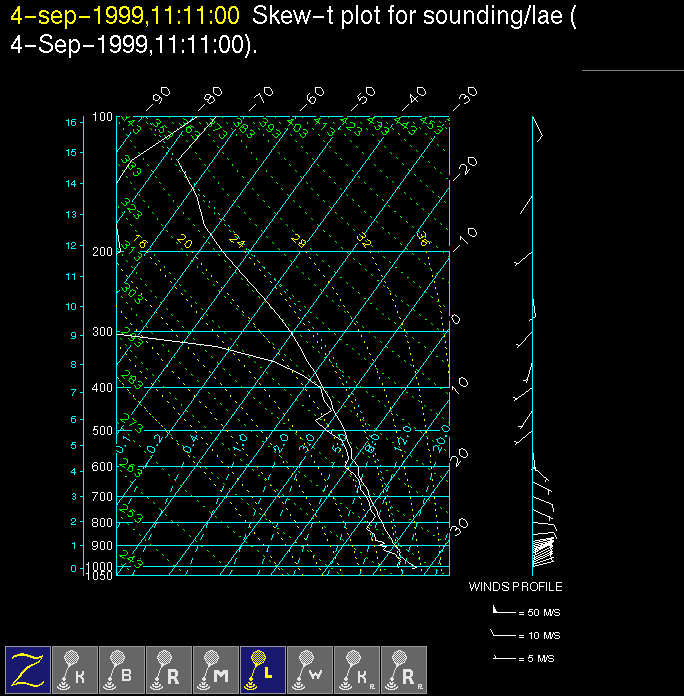The height and width of the screenshot is (696, 684).
Task: Click the -90 temperature axis label
Action: click(x=156, y=98)
